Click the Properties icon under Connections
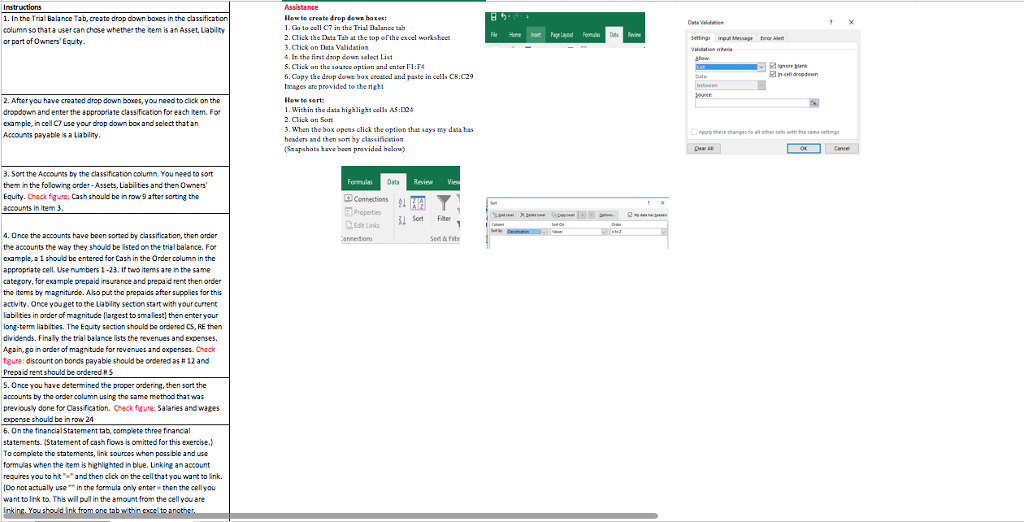The width and height of the screenshot is (1024, 522). click(348, 212)
